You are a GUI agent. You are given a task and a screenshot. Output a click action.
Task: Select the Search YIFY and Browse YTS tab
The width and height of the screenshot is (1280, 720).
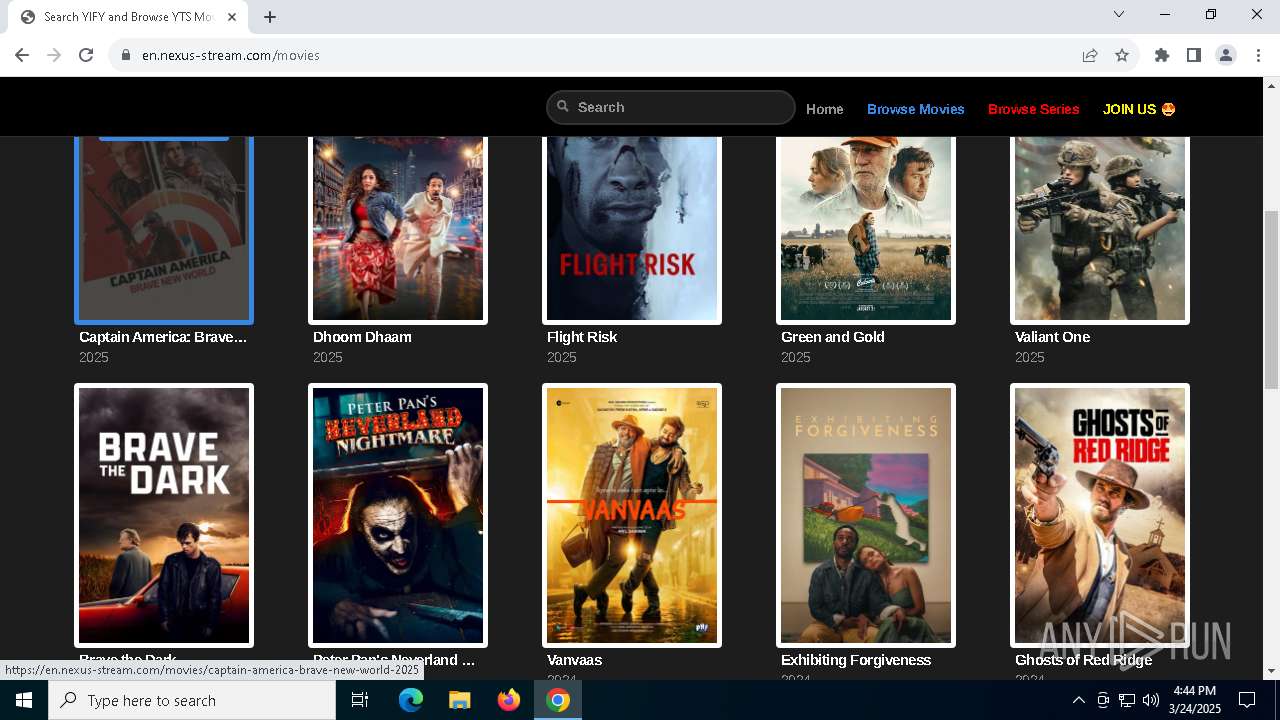[x=128, y=17]
